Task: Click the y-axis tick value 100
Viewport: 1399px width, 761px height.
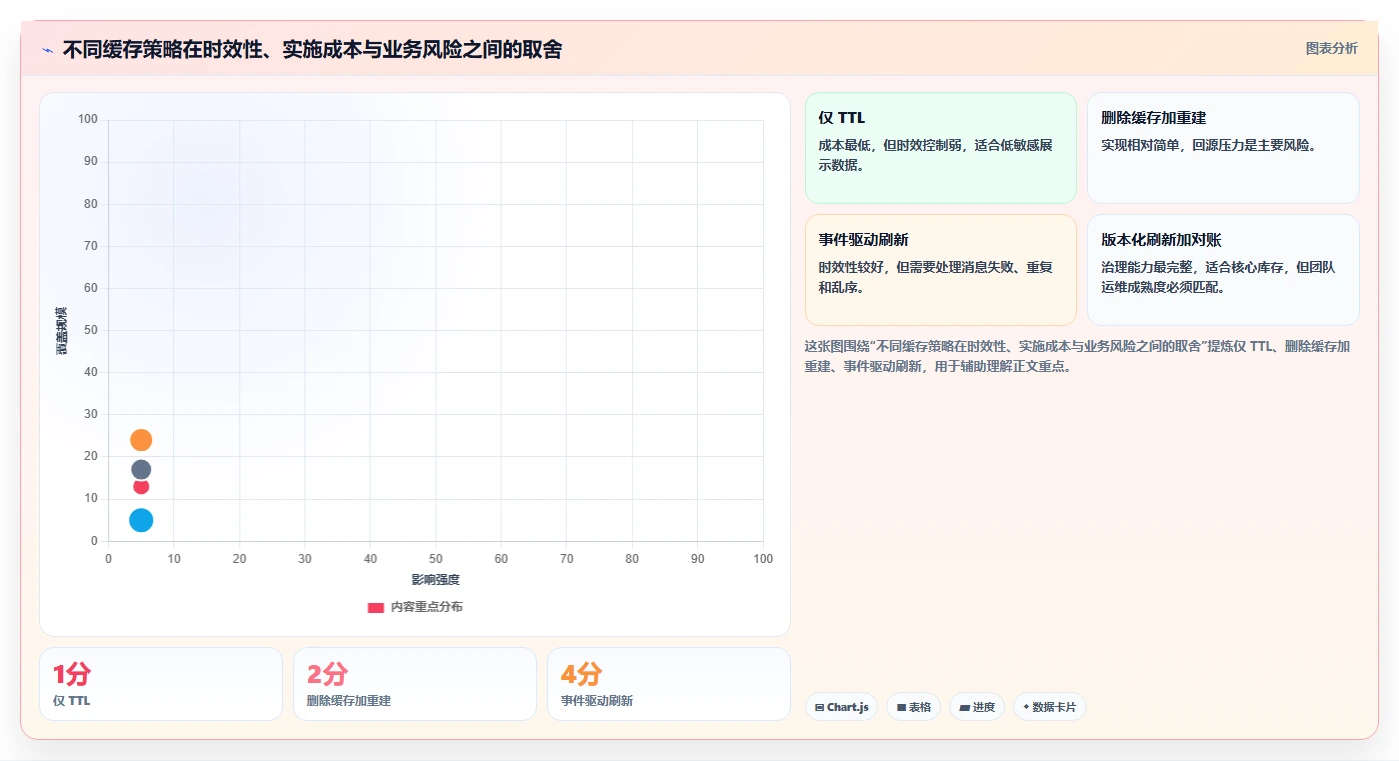Action: pyautogui.click(x=88, y=119)
